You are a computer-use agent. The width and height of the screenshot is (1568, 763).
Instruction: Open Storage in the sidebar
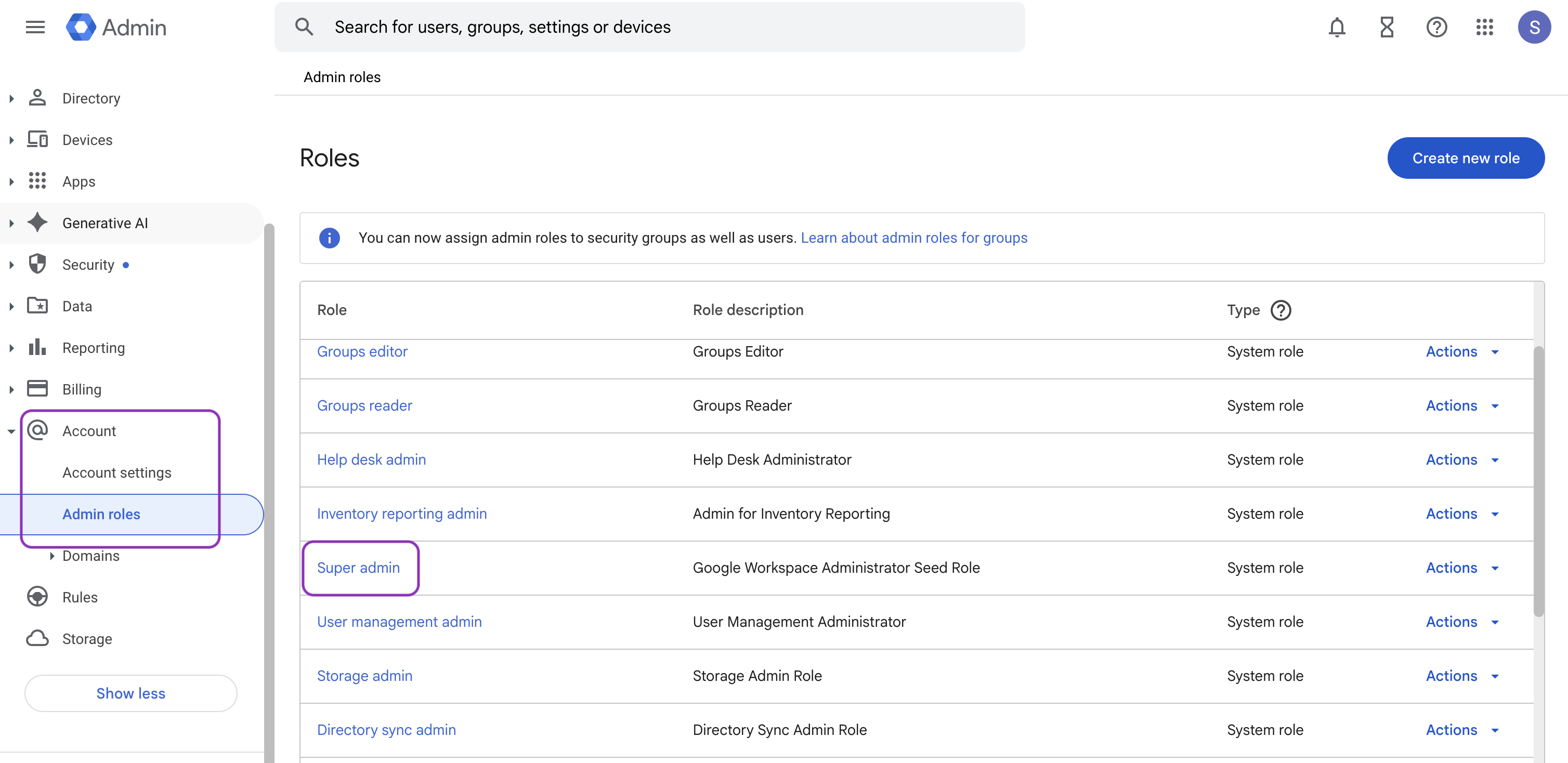87,638
